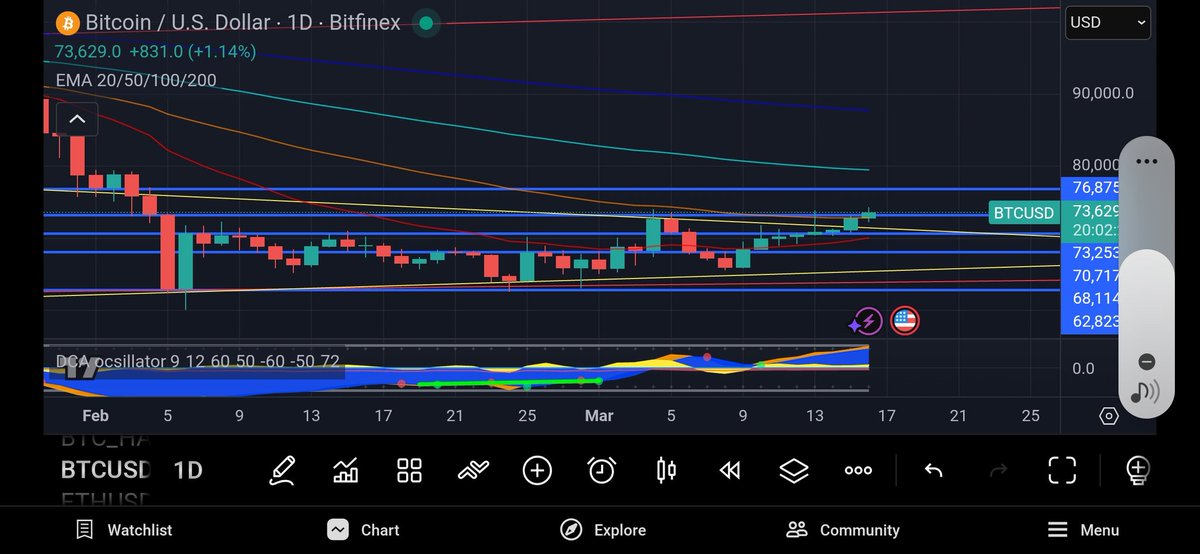Select the drawing pencil tool
The height and width of the screenshot is (554, 1200).
[x=282, y=470]
